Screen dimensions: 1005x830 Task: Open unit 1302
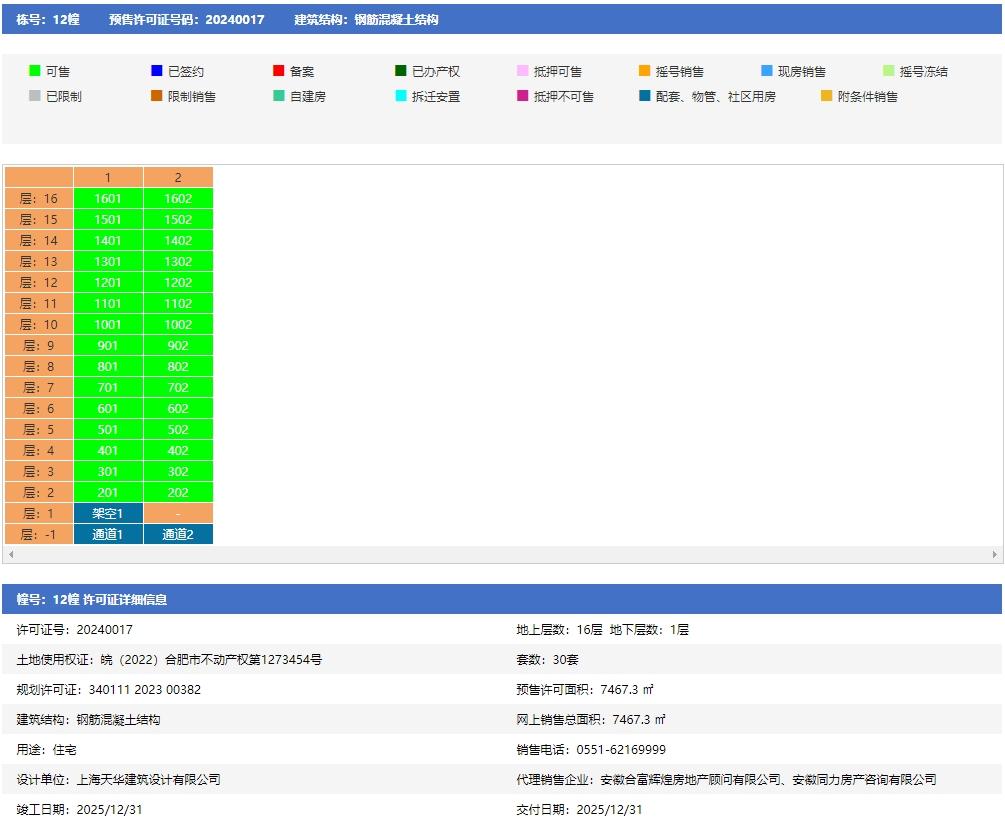coord(178,261)
